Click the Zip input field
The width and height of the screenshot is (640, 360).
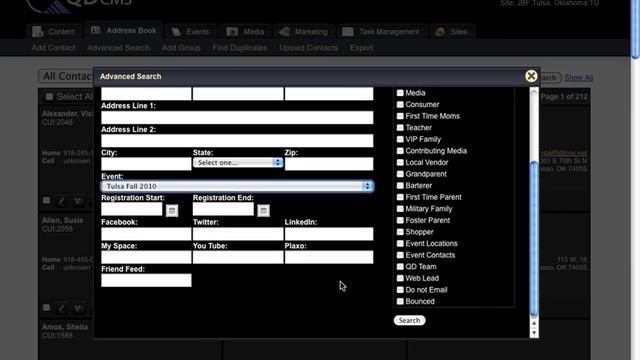pyautogui.click(x=329, y=164)
